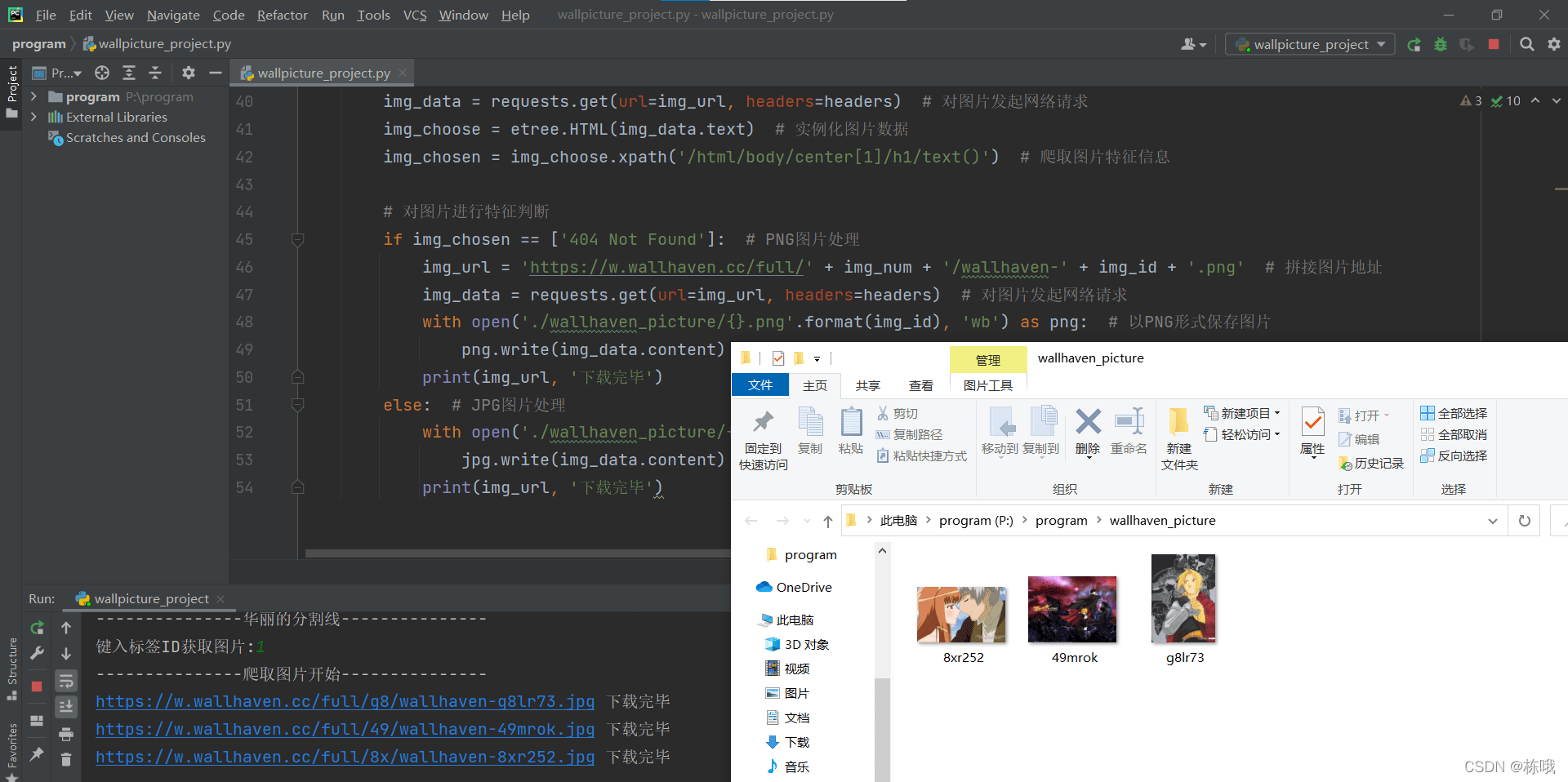Click Select None in Explorer ribbon
Image resolution: width=1568 pixels, height=782 pixels.
[1454, 435]
